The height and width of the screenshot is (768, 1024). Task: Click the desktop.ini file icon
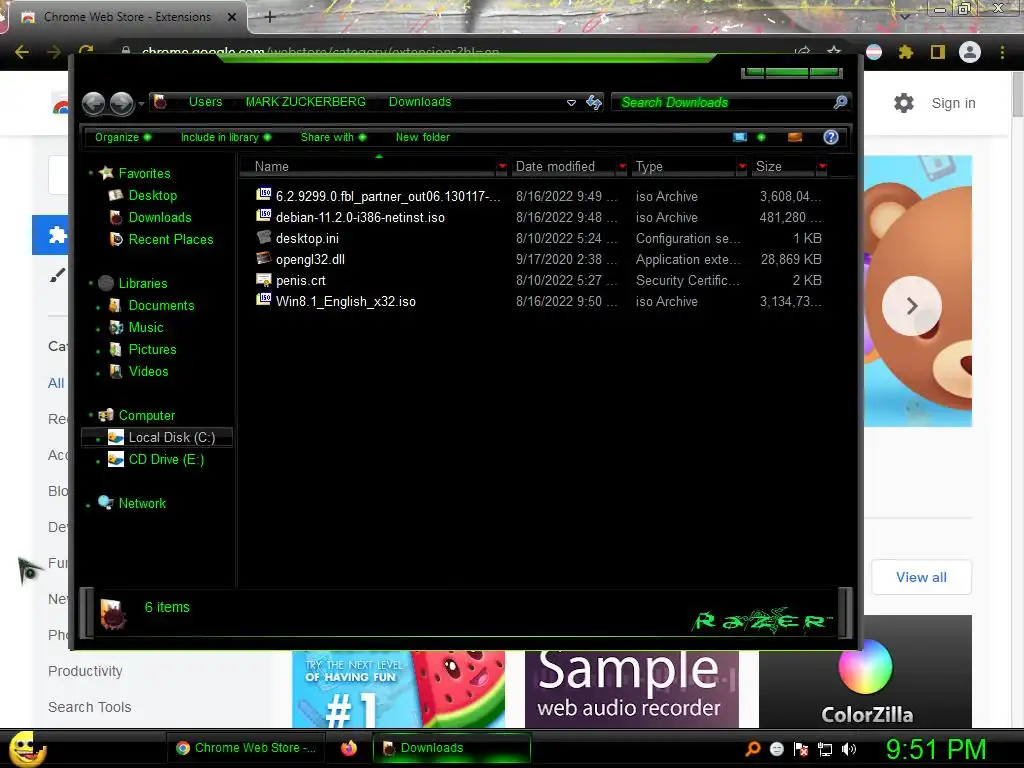tap(264, 237)
